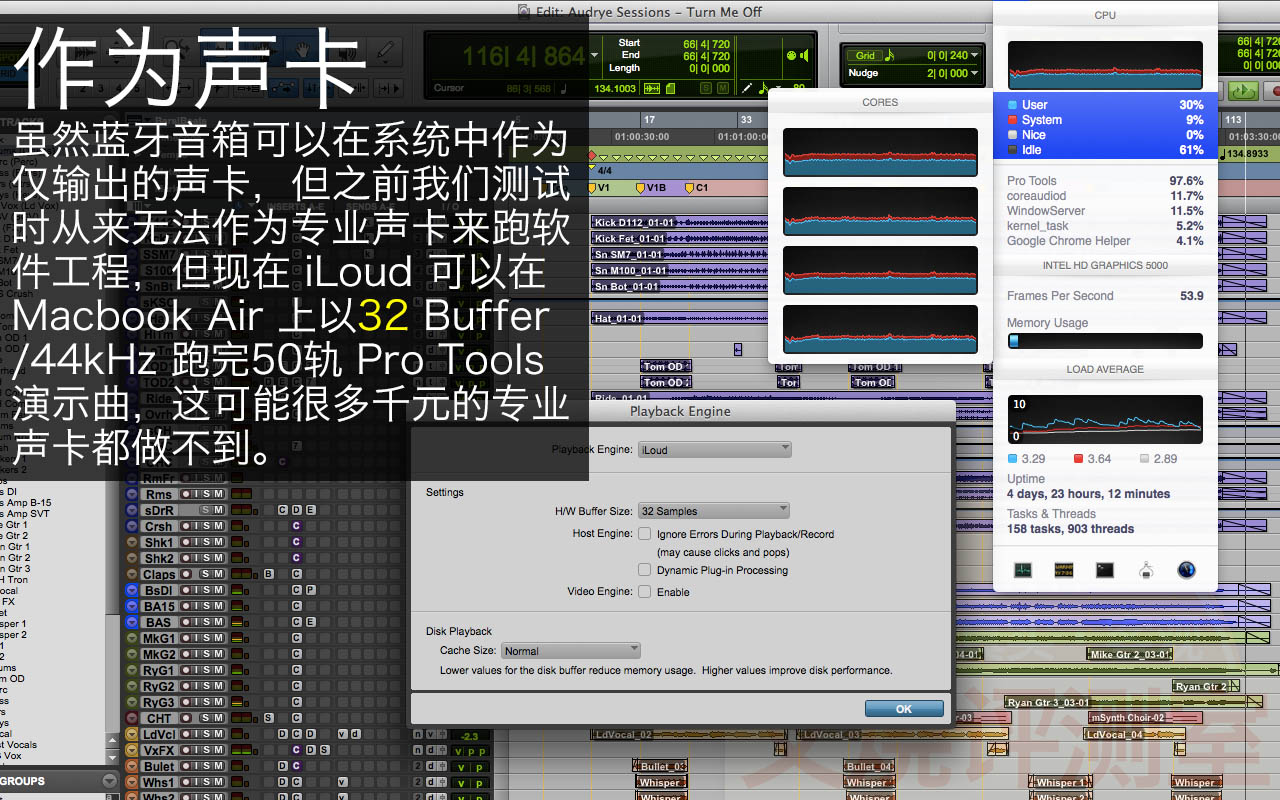Open the Nudge value dropdown arrow

coord(975,73)
